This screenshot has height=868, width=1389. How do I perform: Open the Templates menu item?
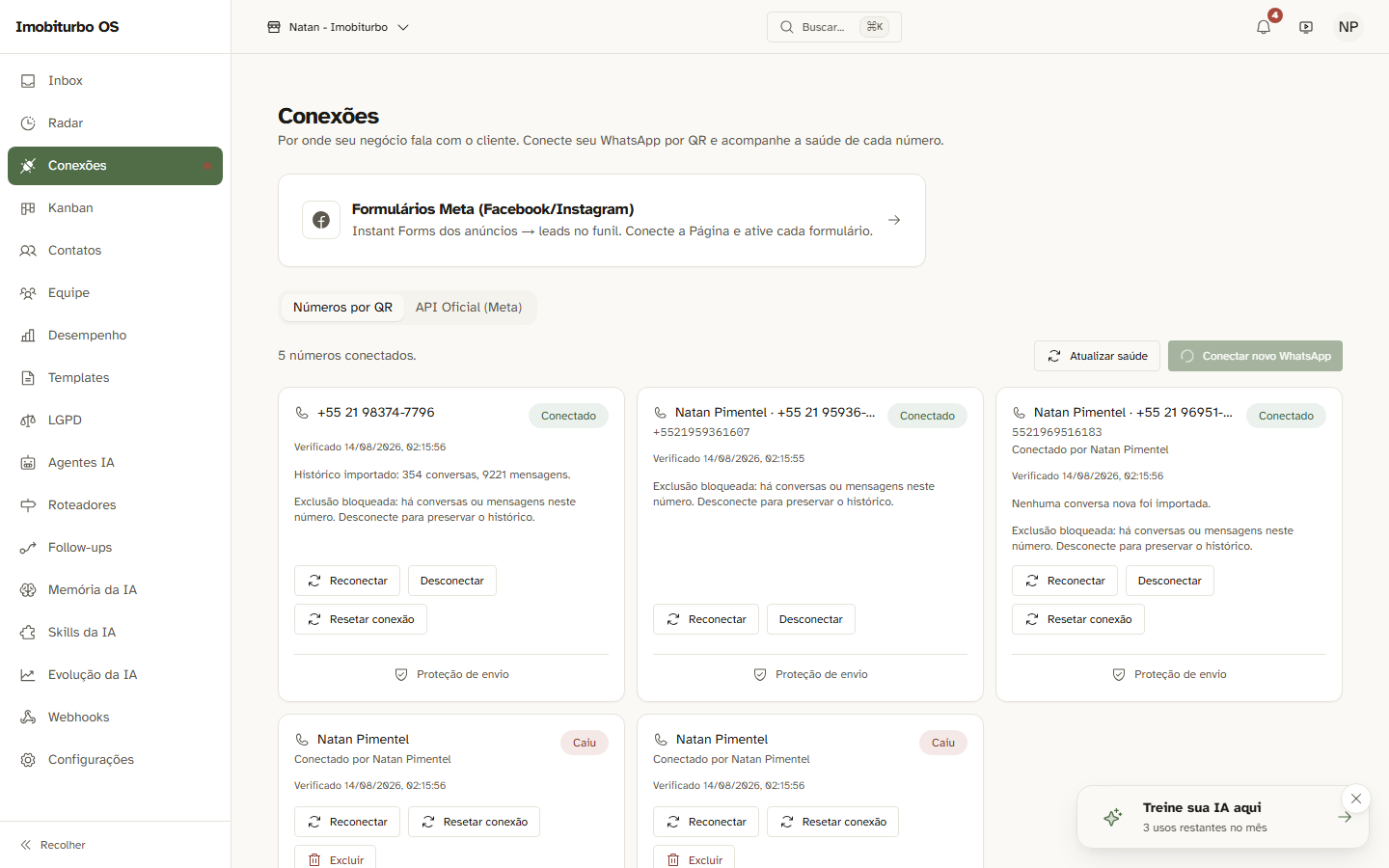(x=115, y=378)
